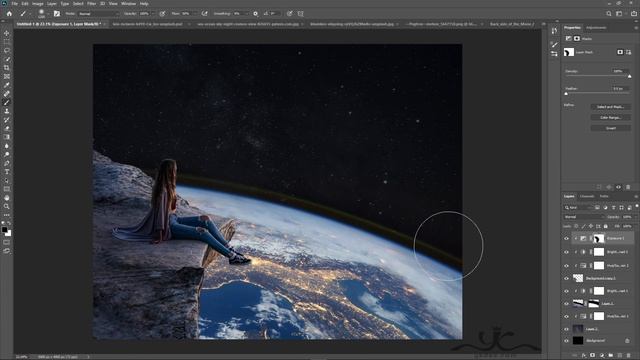640x360 pixels.
Task: Select the Background copy 2 layer thumbnail
Action: [578, 278]
